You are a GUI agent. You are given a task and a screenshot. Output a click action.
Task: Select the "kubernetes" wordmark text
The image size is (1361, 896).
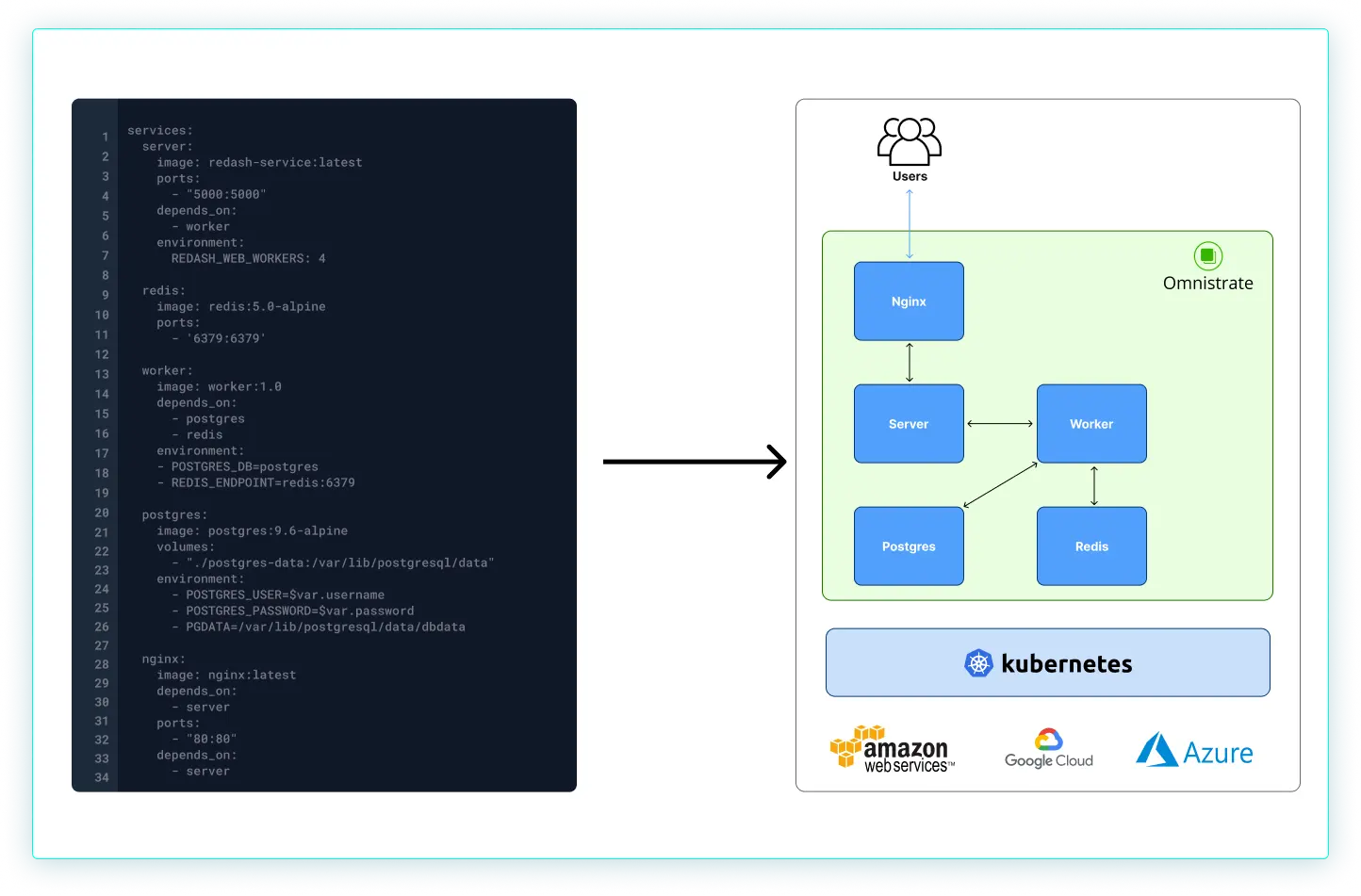[1067, 664]
